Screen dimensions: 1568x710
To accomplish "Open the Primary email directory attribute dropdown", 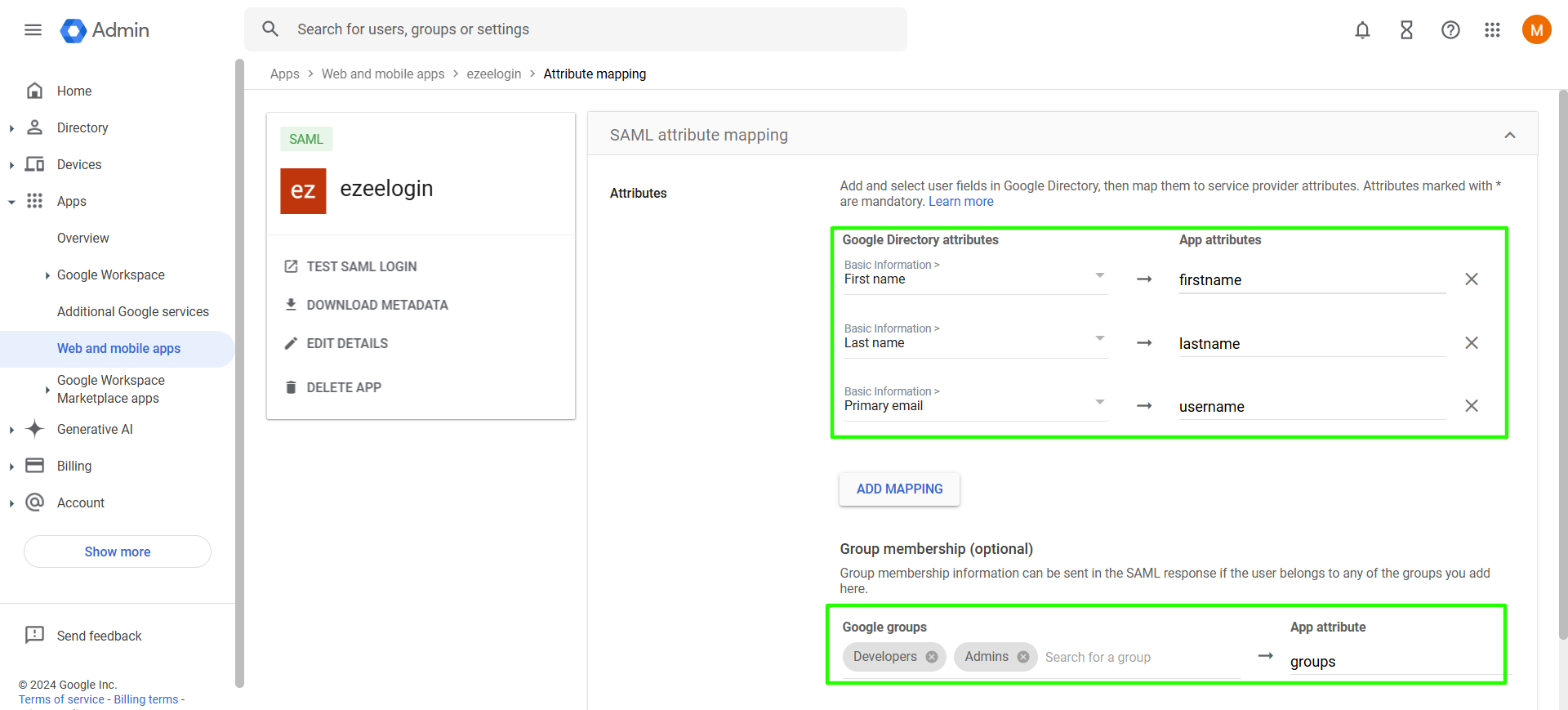I will coord(975,403).
